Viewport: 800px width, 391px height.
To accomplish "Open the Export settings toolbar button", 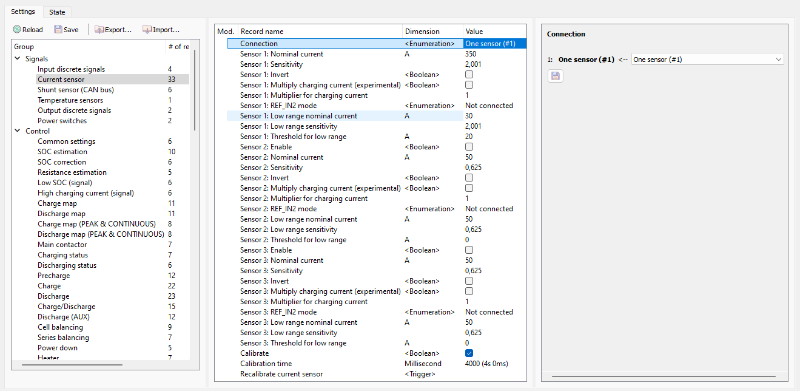I will pyautogui.click(x=113, y=30).
